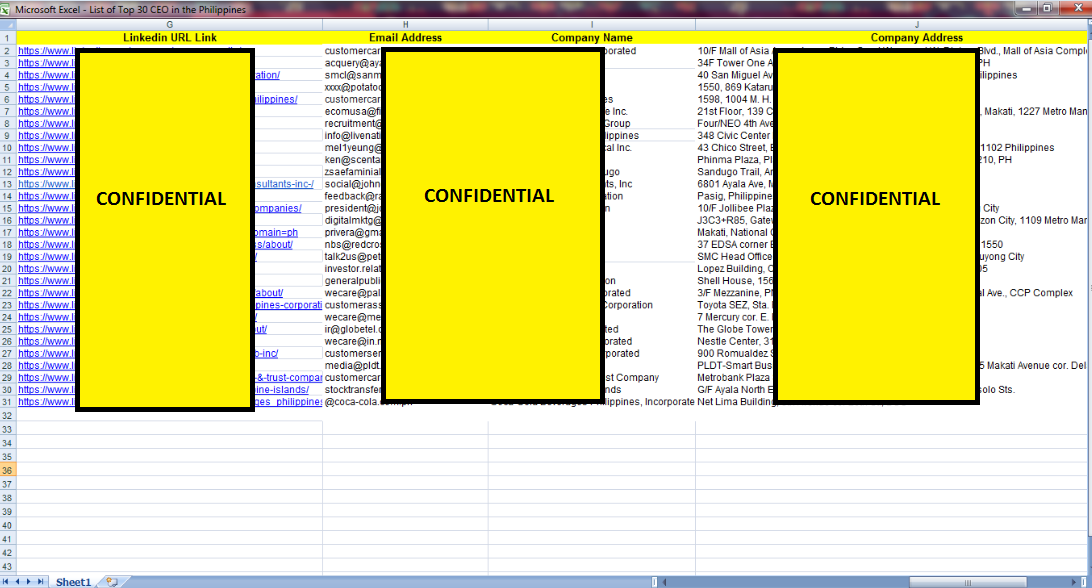Image resolution: width=1092 pixels, height=588 pixels.
Task: Click the next sheet navigation arrow
Action: coord(29,582)
